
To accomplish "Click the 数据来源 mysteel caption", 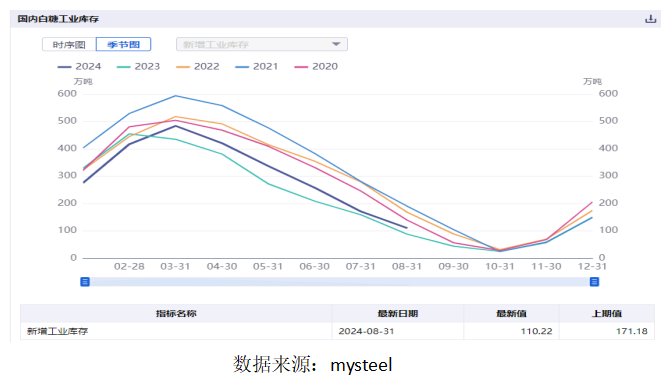I will [312, 365].
